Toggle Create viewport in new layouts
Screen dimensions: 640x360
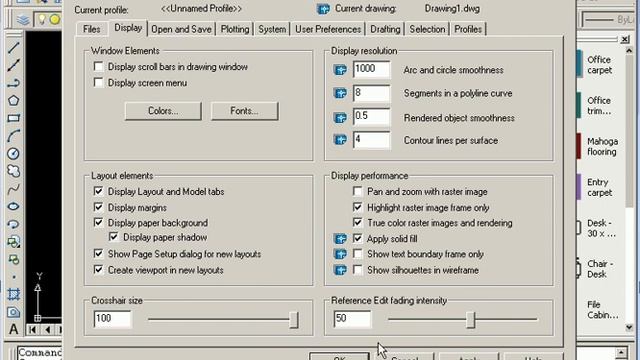coord(98,270)
